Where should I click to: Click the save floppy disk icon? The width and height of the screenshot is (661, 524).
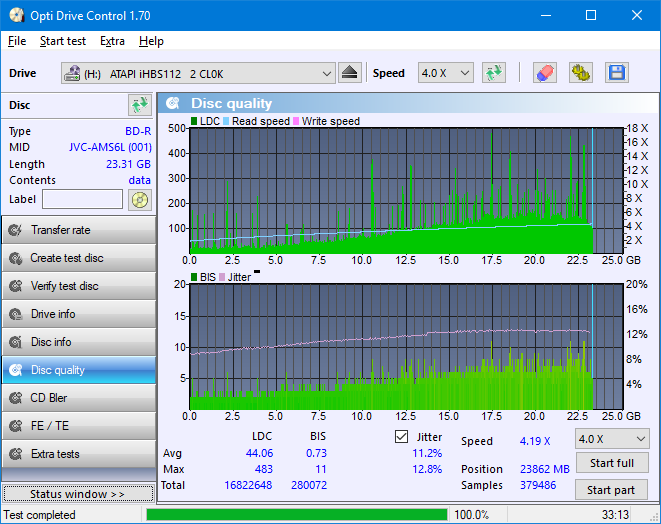pos(616,73)
